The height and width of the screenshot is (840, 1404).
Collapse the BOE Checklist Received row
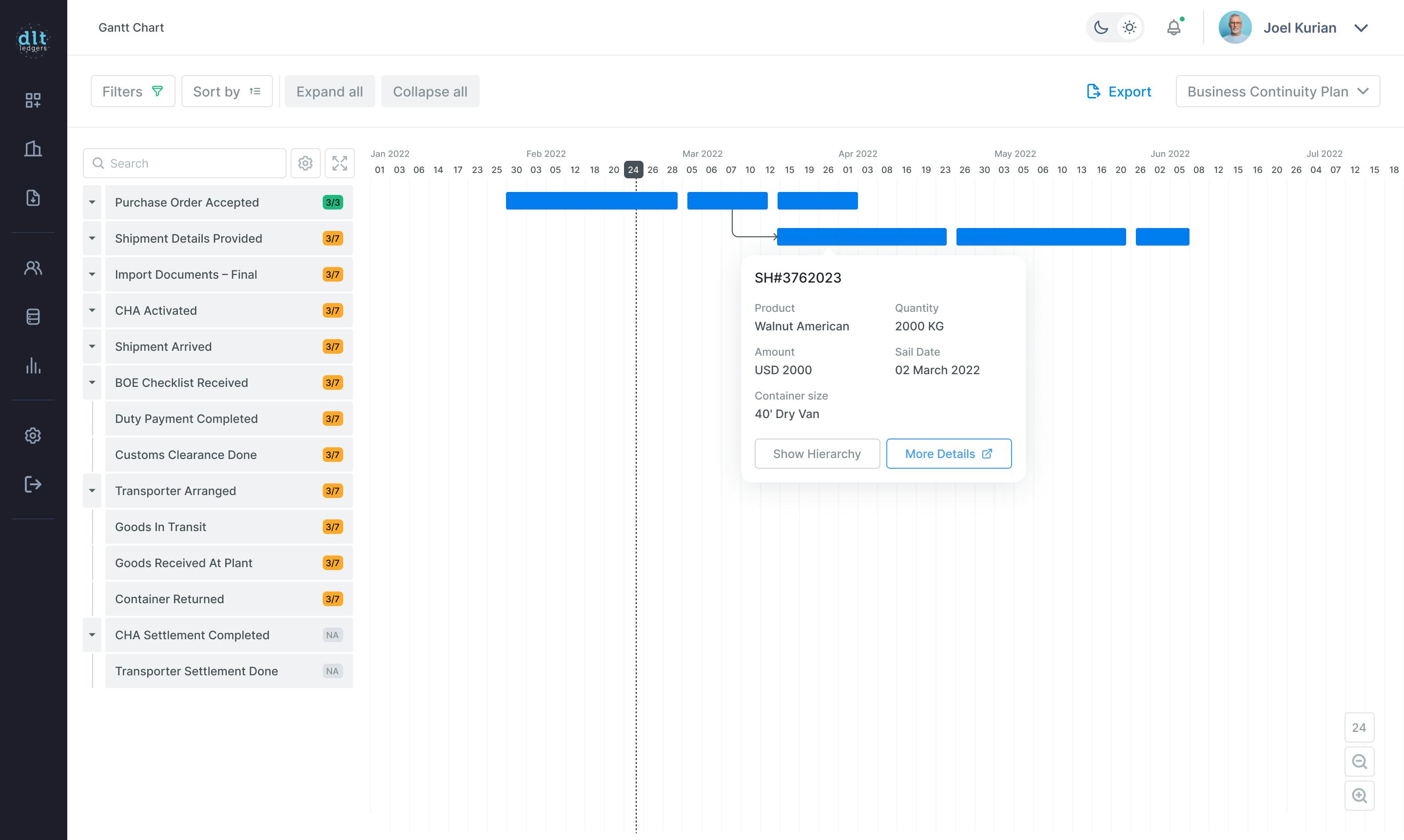(x=92, y=382)
